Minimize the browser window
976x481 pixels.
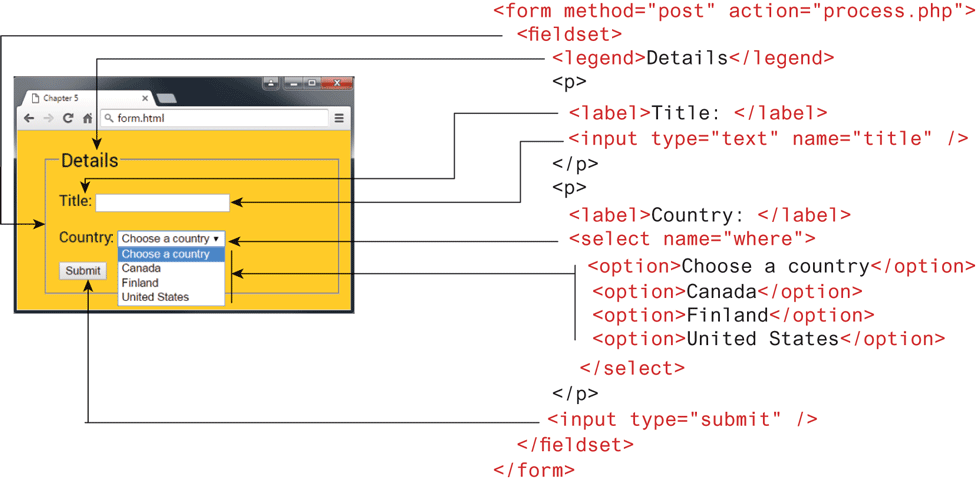(x=292, y=82)
